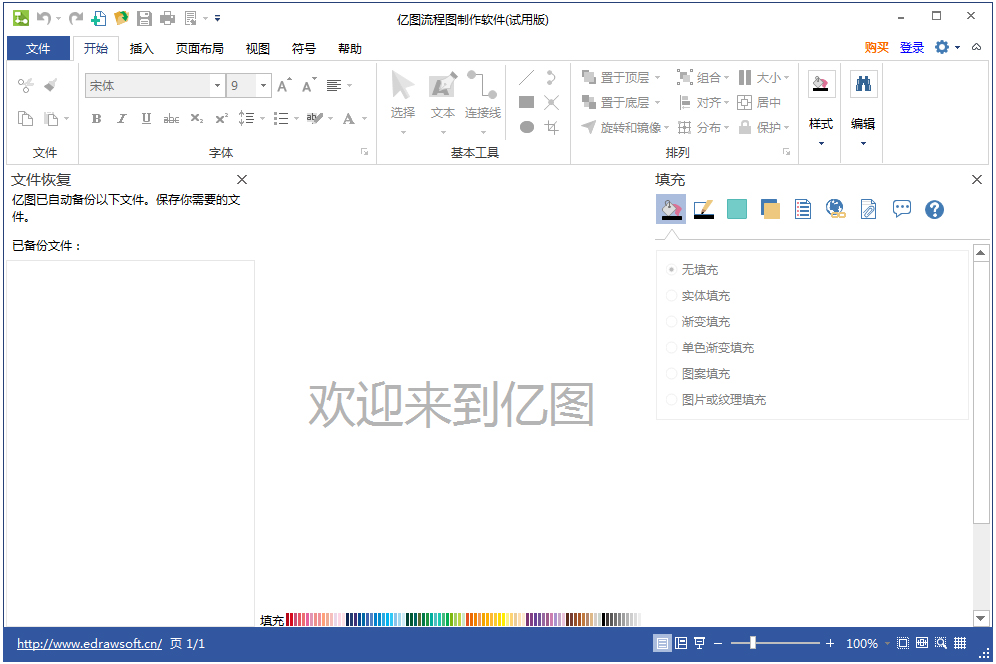Toggle underline text formatting

pyautogui.click(x=146, y=119)
